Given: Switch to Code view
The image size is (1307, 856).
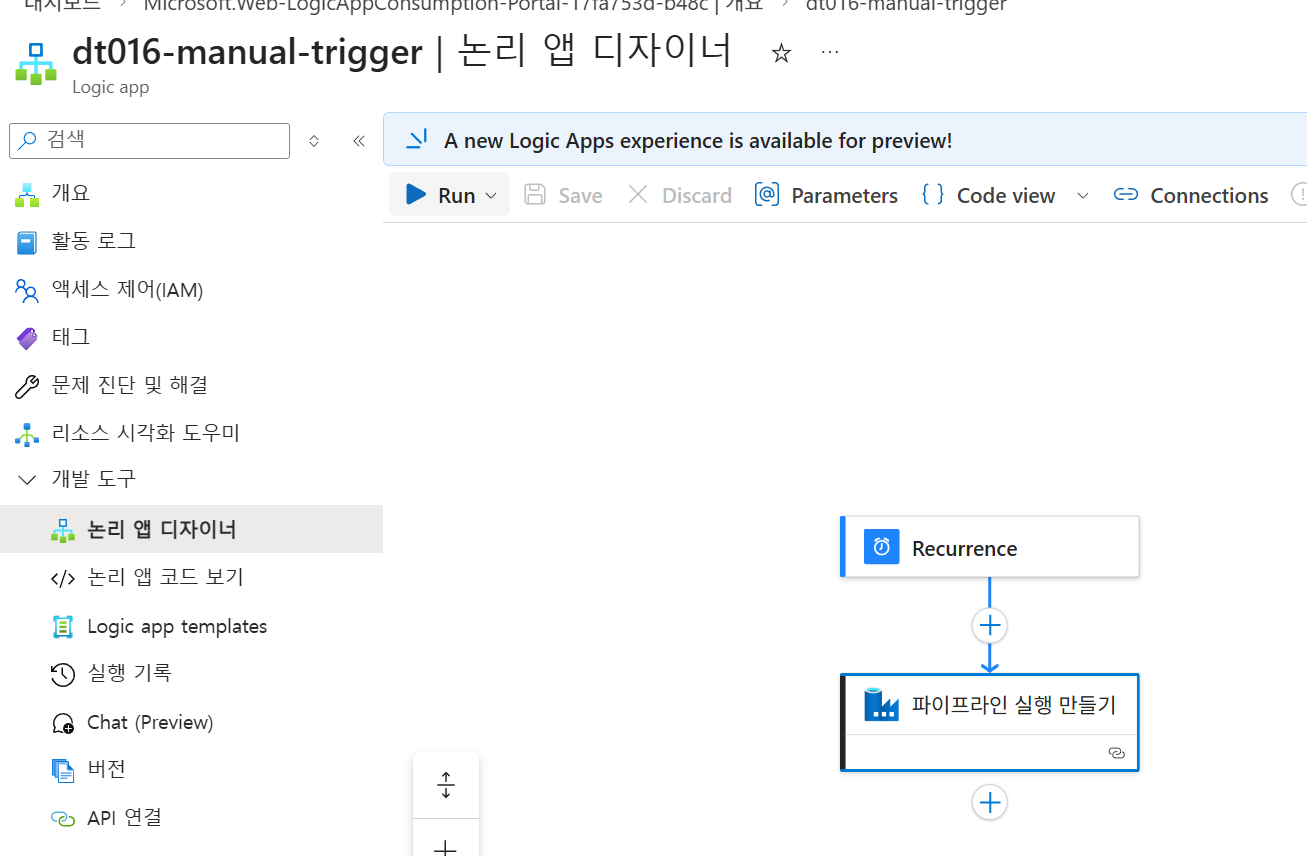Looking at the screenshot, I should click(x=989, y=195).
